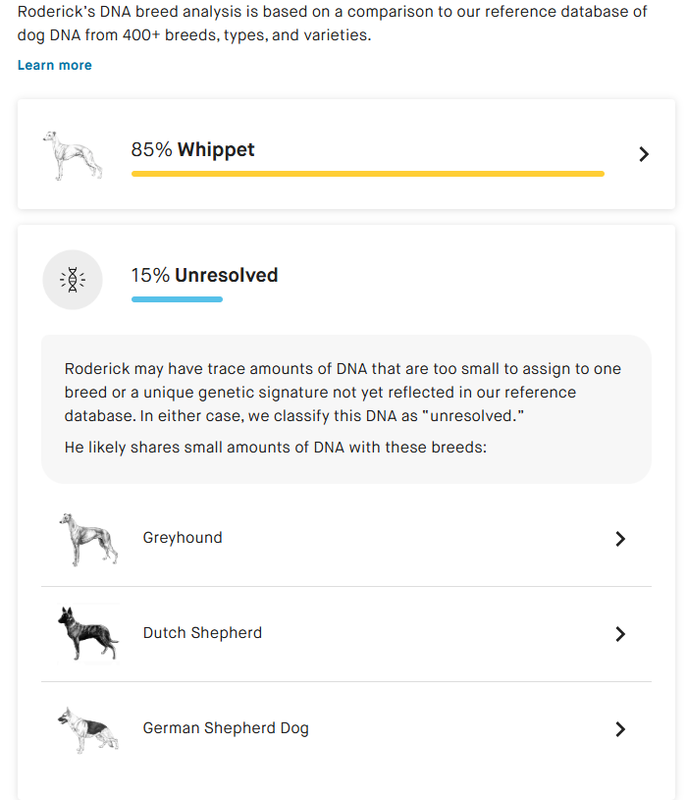Open the German Shepherd Dog row

[x=346, y=729]
